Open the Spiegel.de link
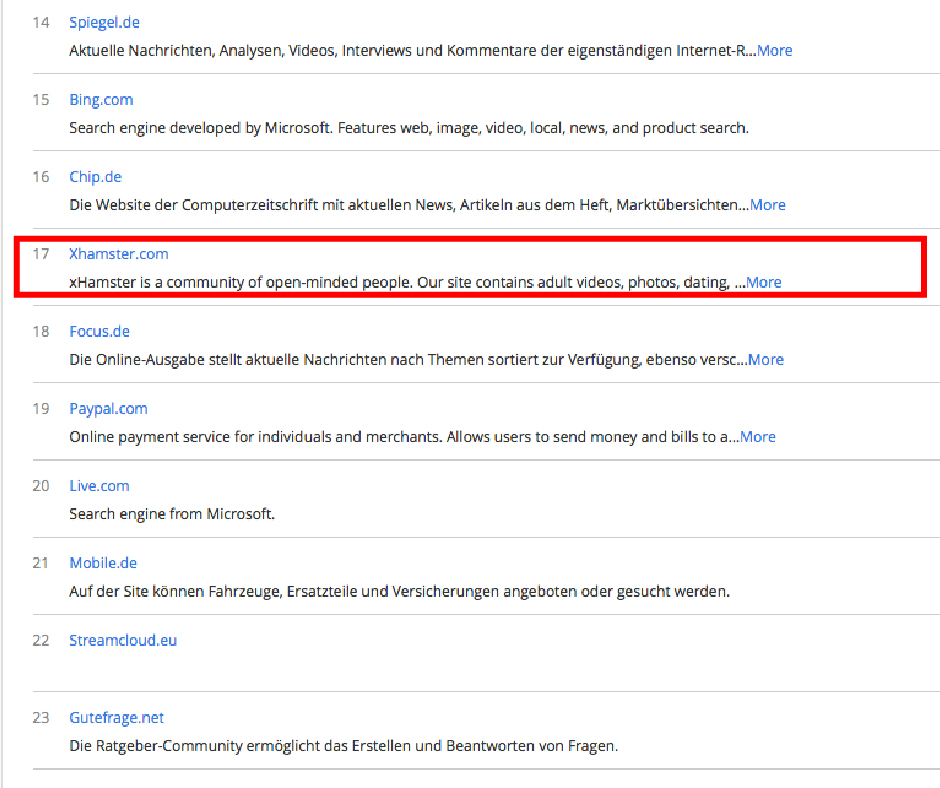Image resolution: width=940 pixels, height=788 pixels. tap(104, 23)
